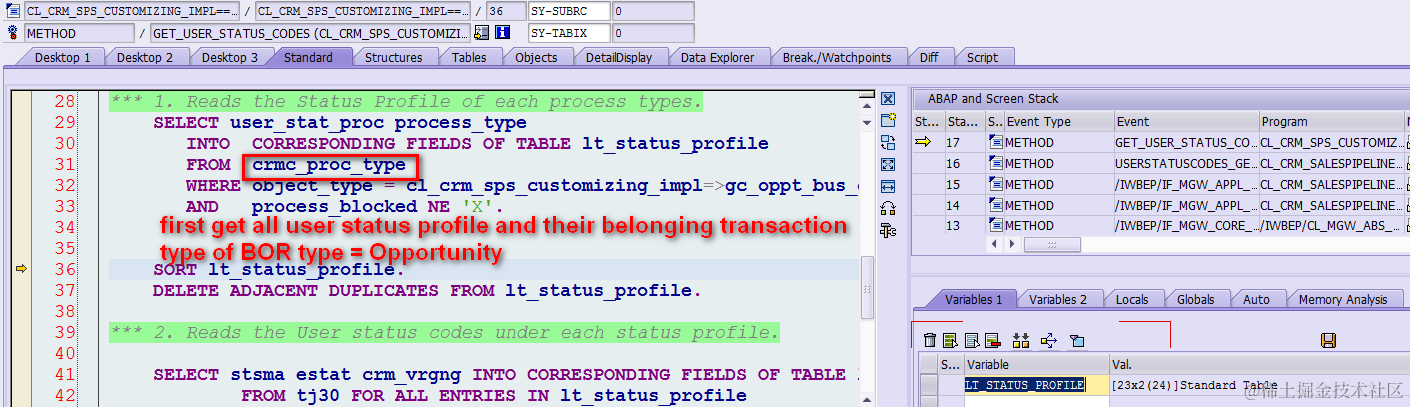Click line number 41 in the editor margin
Screen dimensions: 1410x407
(x=65, y=375)
